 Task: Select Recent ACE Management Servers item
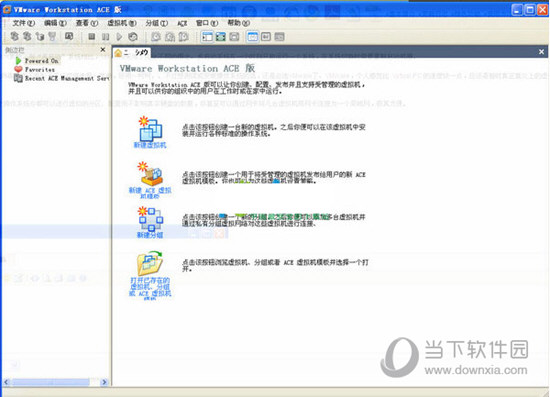(x=67, y=78)
